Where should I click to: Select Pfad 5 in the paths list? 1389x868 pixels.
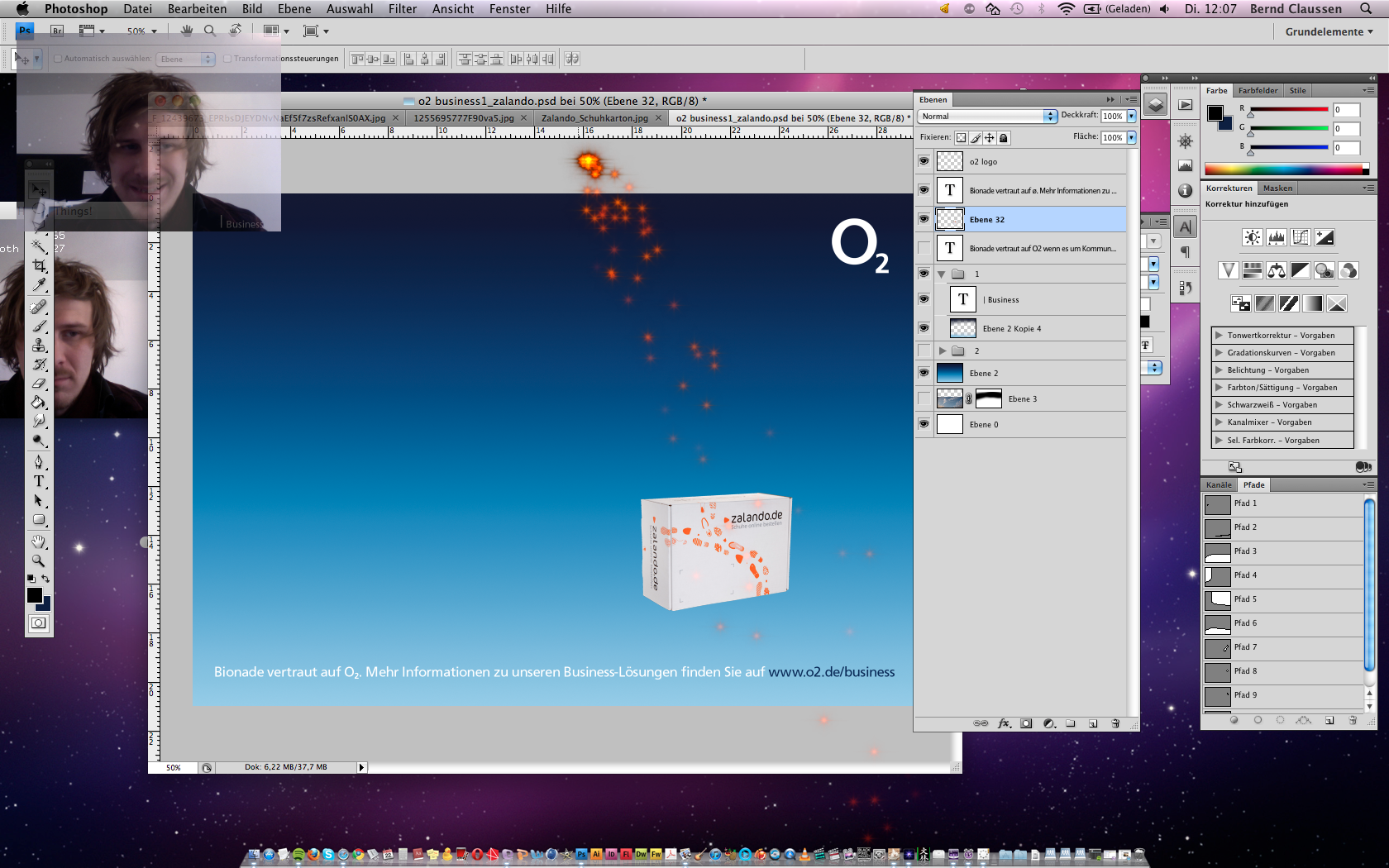[x=1245, y=599]
